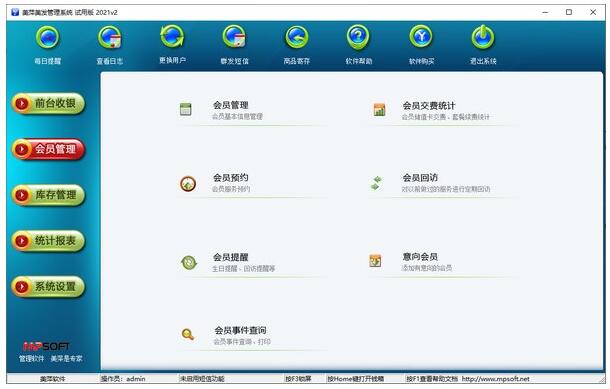Click the 意向会员 orange card icon
Viewport: 610px width, 389px height.
point(375,261)
